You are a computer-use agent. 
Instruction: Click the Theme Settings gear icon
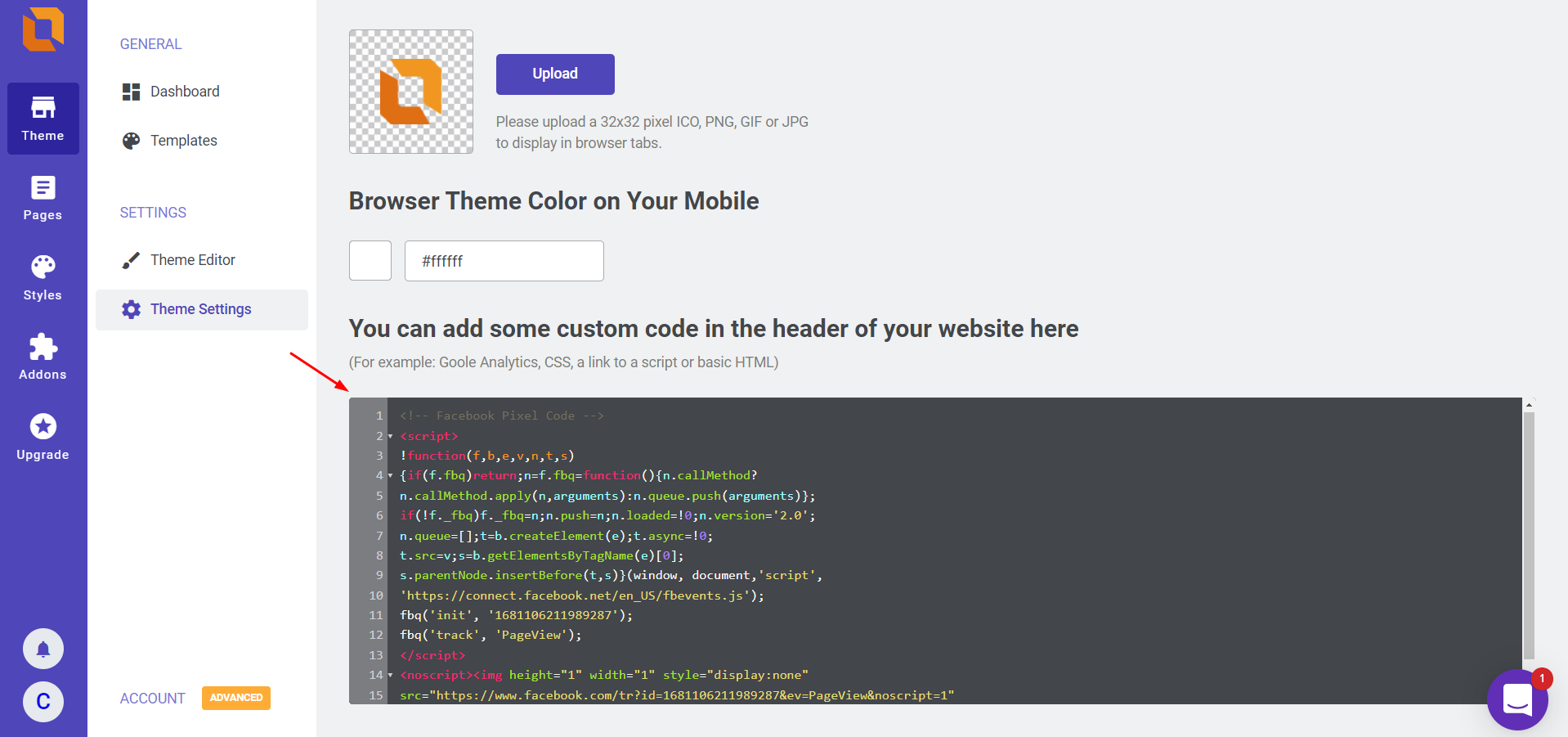point(131,309)
